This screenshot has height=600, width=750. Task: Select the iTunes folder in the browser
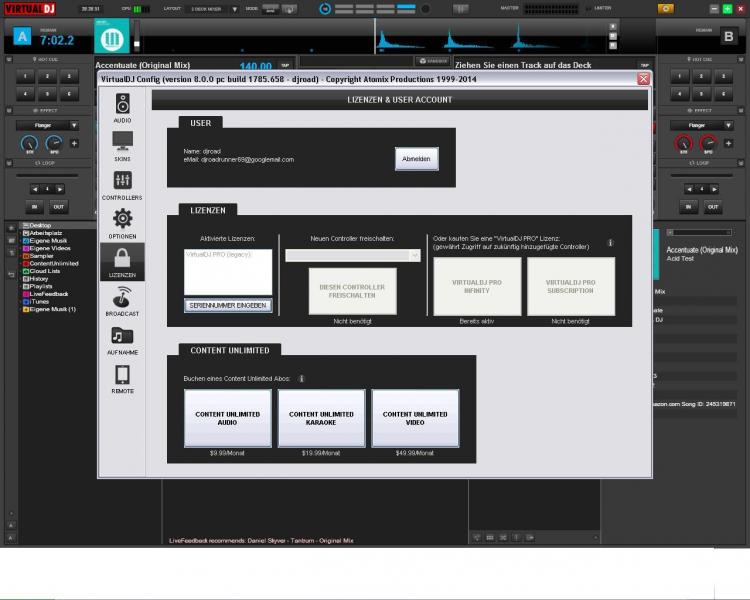(40, 301)
